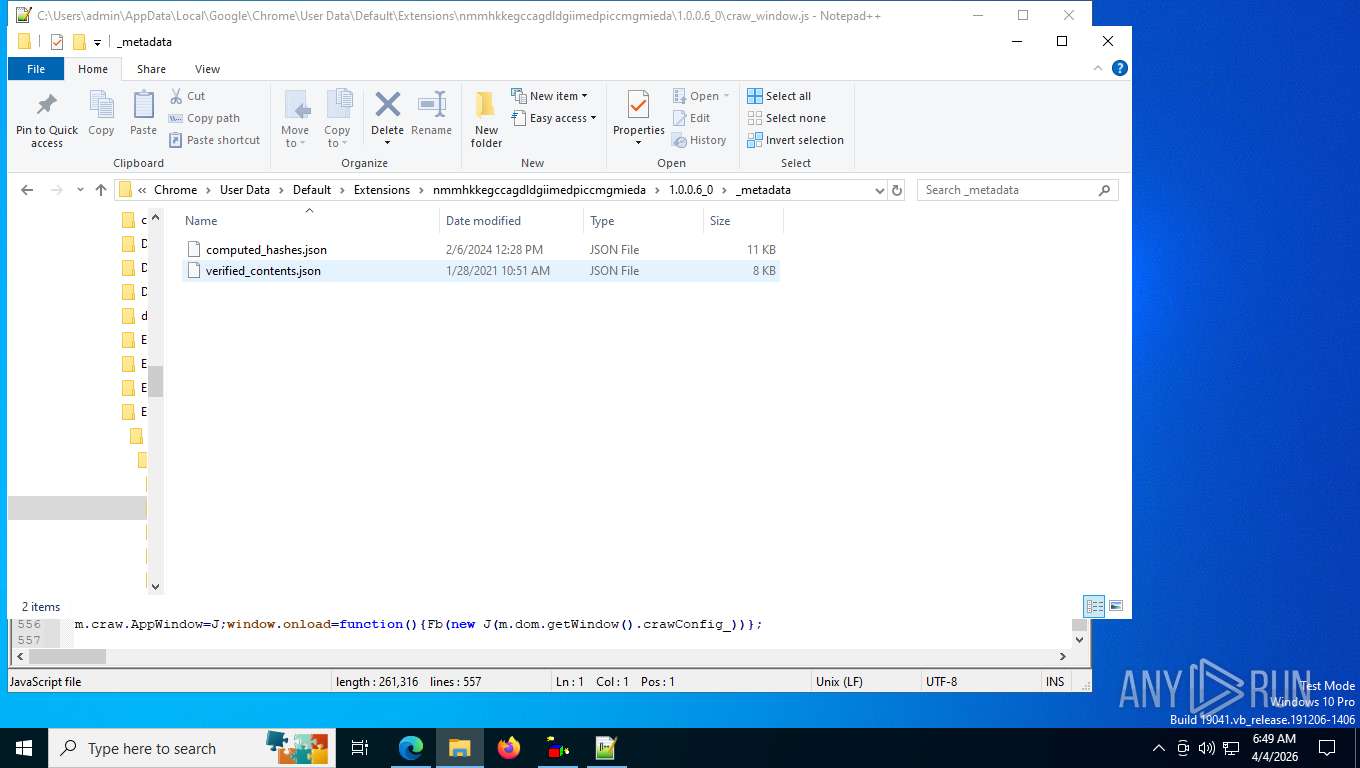Image resolution: width=1360 pixels, height=768 pixels.
Task: Expand address bar history dropdown
Action: [x=879, y=190]
